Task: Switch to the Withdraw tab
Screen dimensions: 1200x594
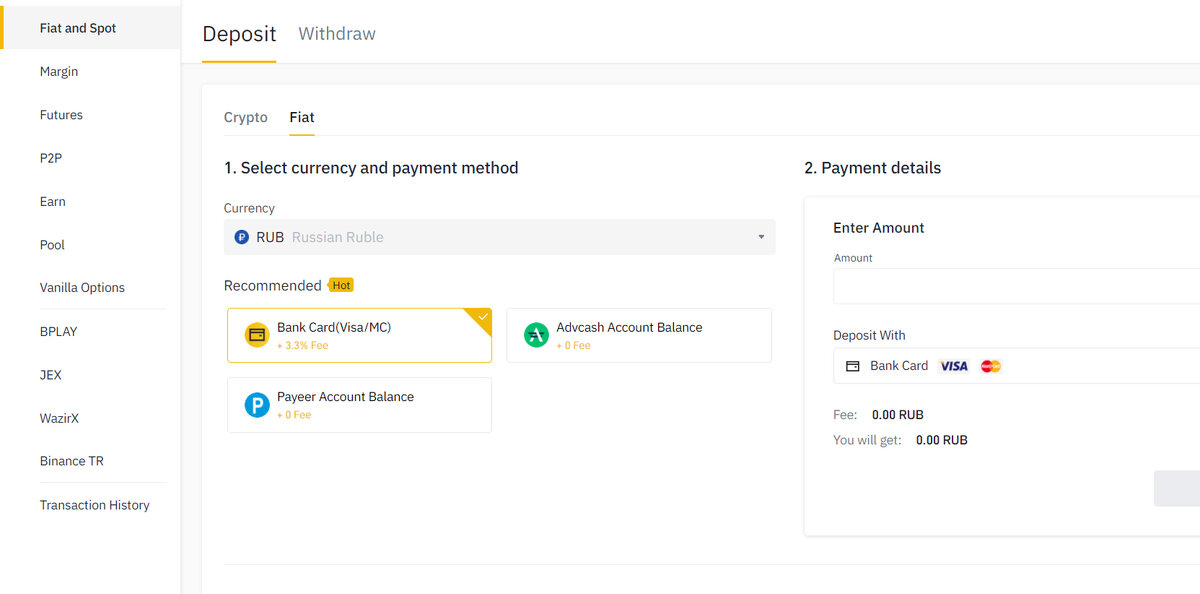Action: pyautogui.click(x=337, y=34)
